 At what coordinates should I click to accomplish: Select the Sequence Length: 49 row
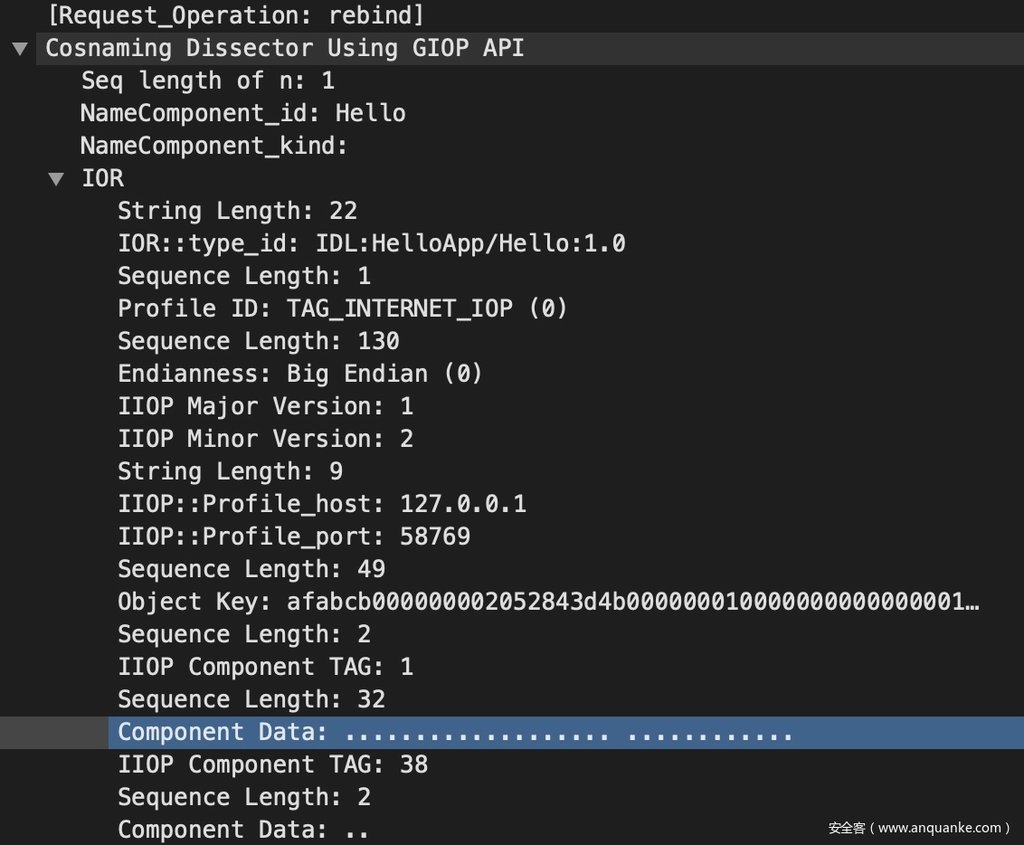coord(251,569)
